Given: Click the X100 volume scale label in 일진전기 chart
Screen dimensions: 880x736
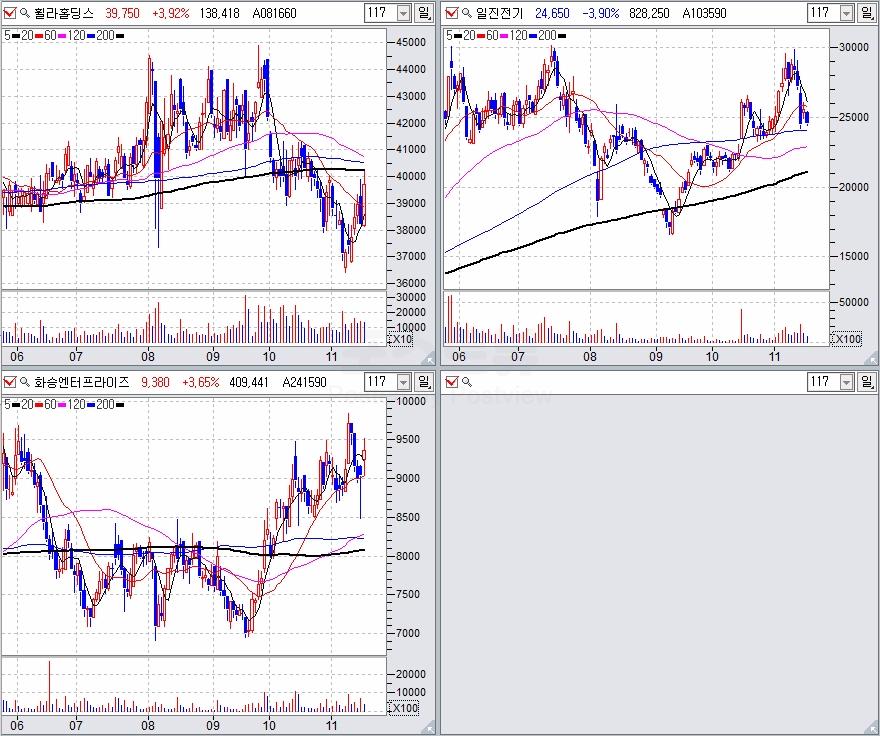Looking at the screenshot, I should coord(846,339).
